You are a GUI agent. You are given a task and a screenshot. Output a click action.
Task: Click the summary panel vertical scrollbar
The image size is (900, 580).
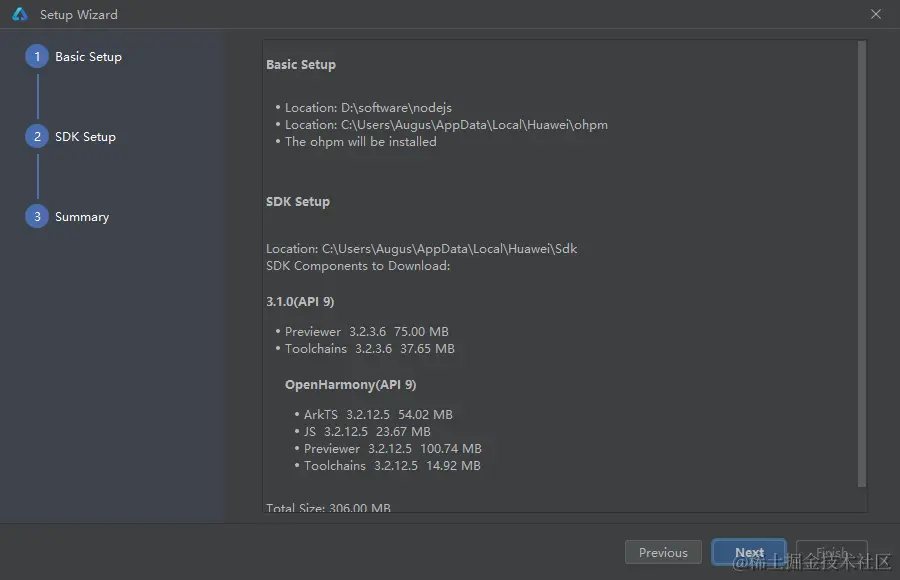tap(862, 264)
